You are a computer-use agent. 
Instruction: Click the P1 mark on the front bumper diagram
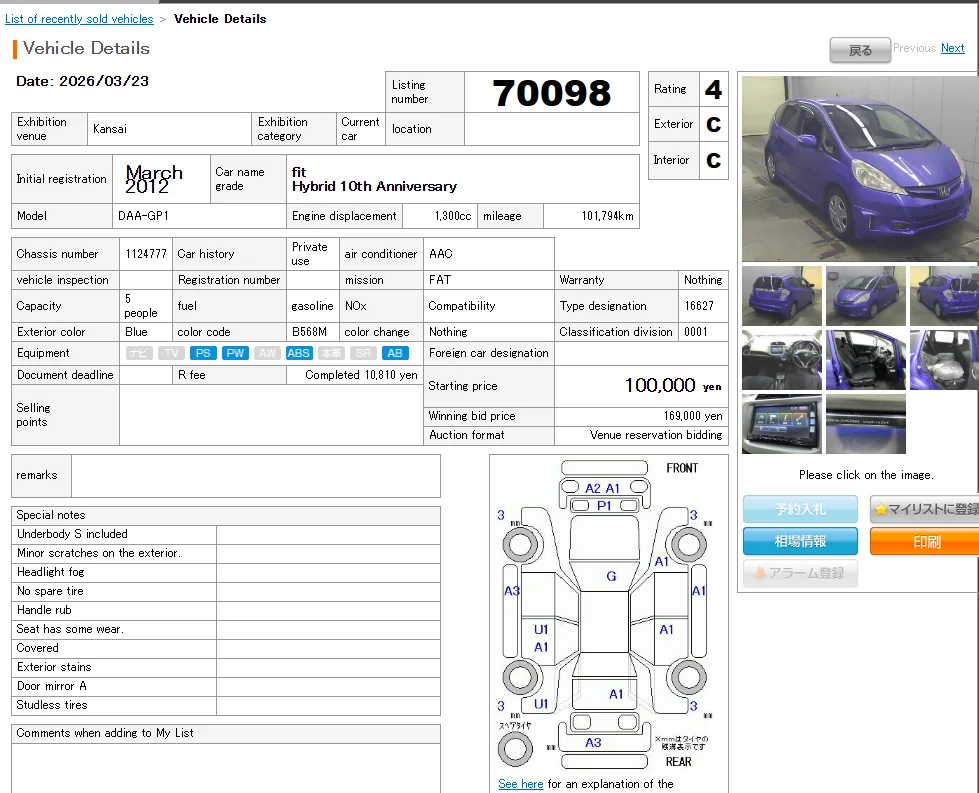tap(604, 506)
